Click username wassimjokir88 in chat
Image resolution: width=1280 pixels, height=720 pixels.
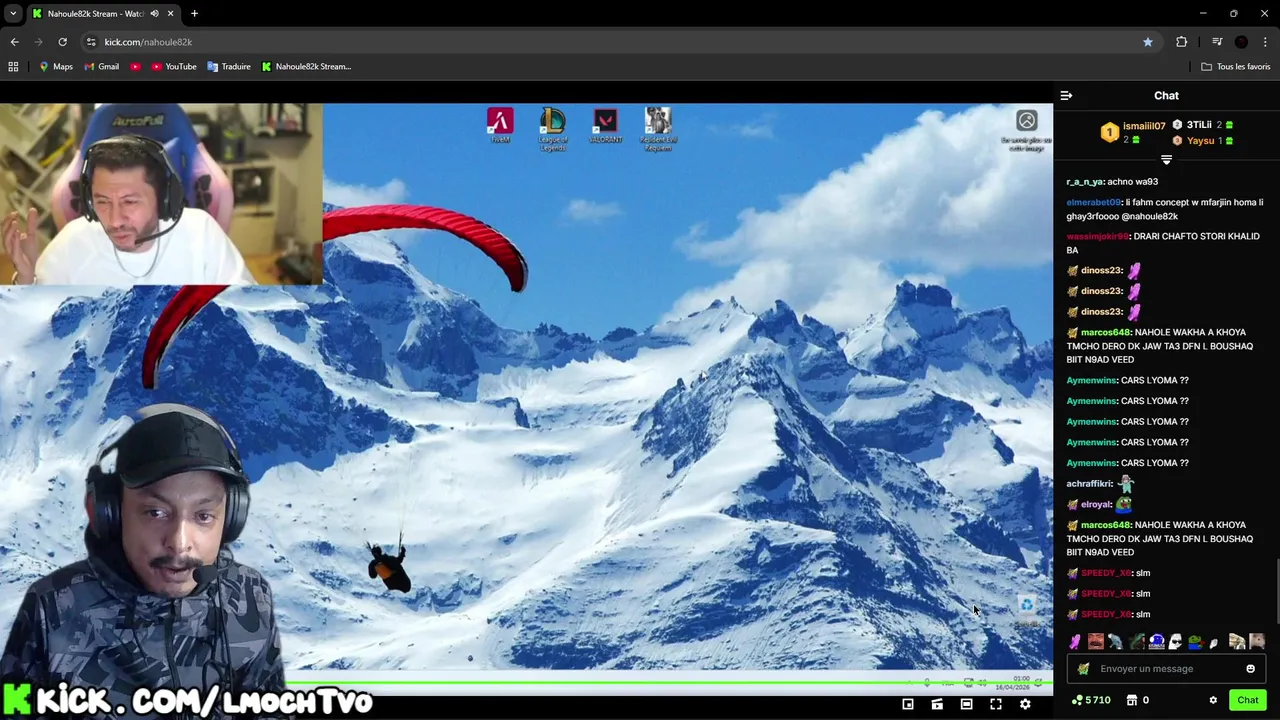[1097, 237]
